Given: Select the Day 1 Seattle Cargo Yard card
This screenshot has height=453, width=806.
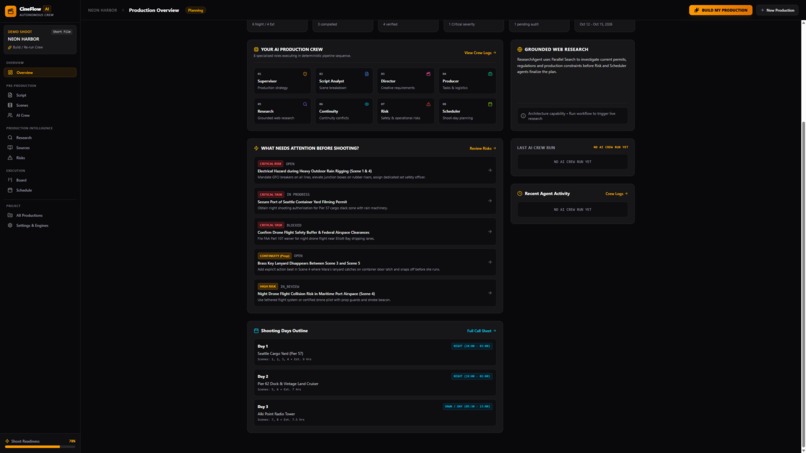Looking at the screenshot, I should pos(375,352).
